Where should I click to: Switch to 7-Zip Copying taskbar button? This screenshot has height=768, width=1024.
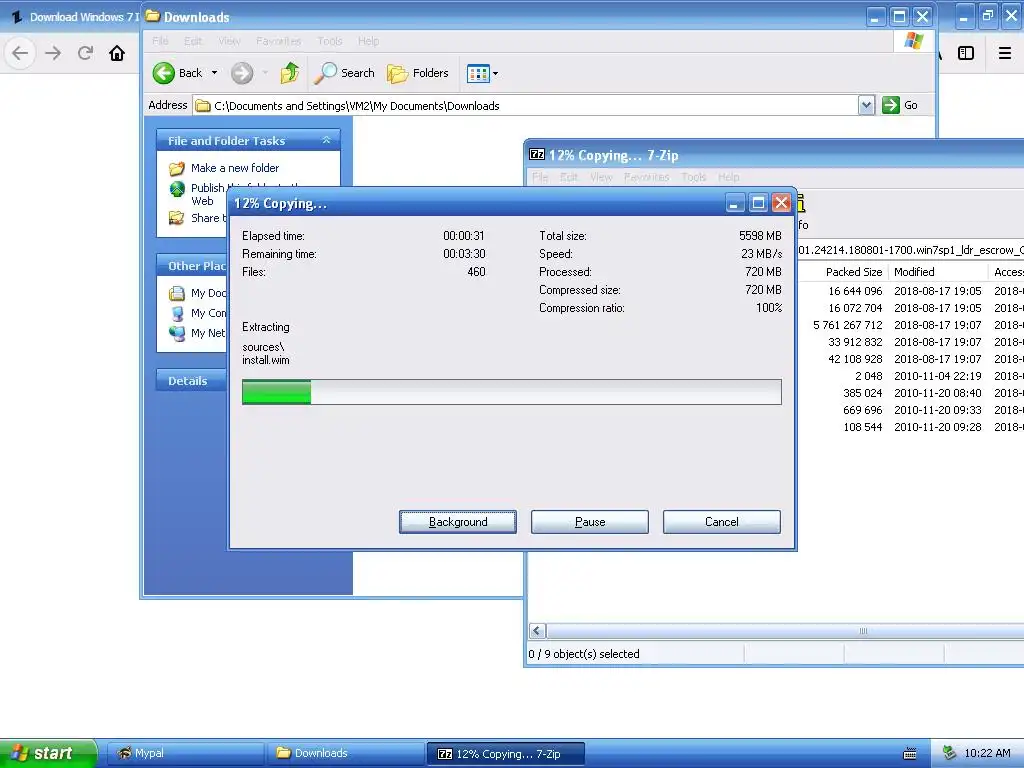tap(505, 754)
